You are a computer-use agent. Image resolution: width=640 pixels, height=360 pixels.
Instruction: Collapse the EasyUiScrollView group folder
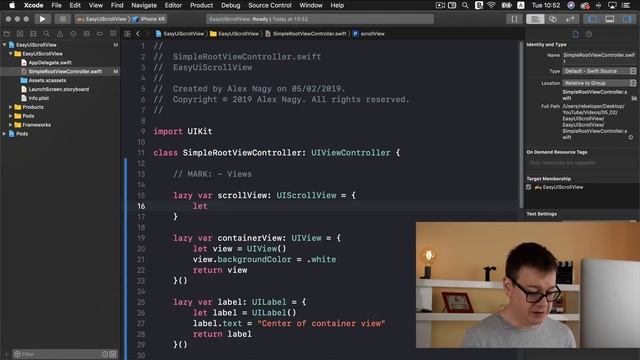pos(11,53)
